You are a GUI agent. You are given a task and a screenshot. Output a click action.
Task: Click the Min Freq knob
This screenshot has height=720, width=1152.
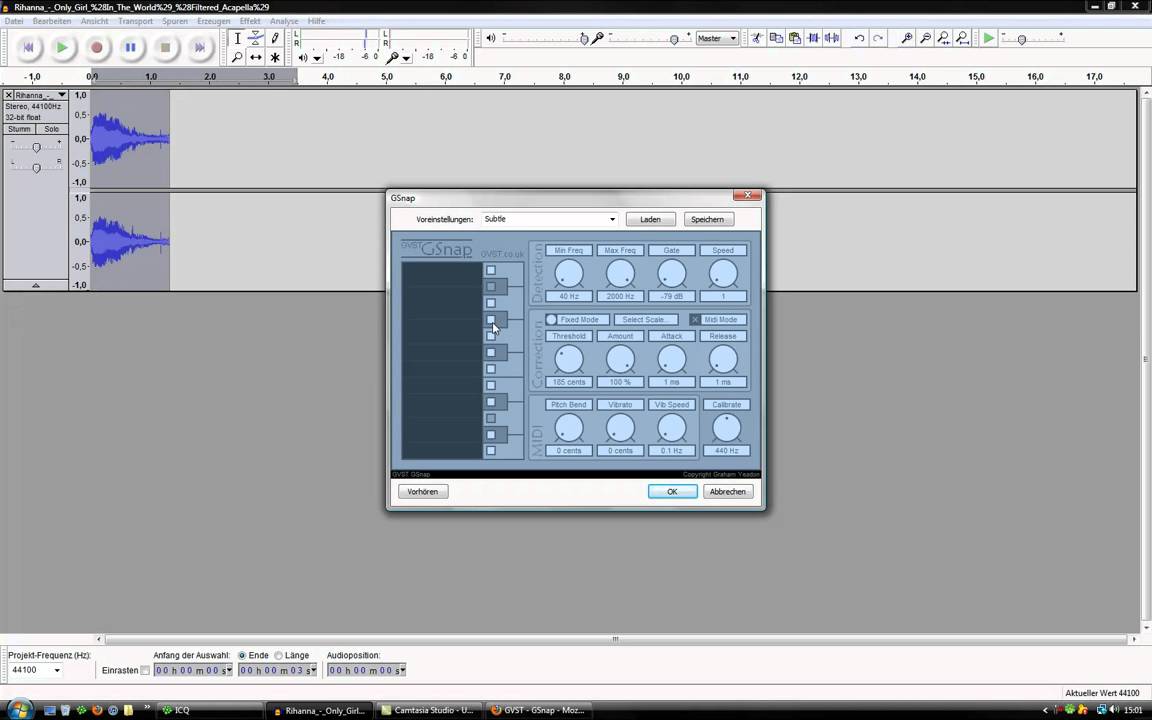(569, 274)
